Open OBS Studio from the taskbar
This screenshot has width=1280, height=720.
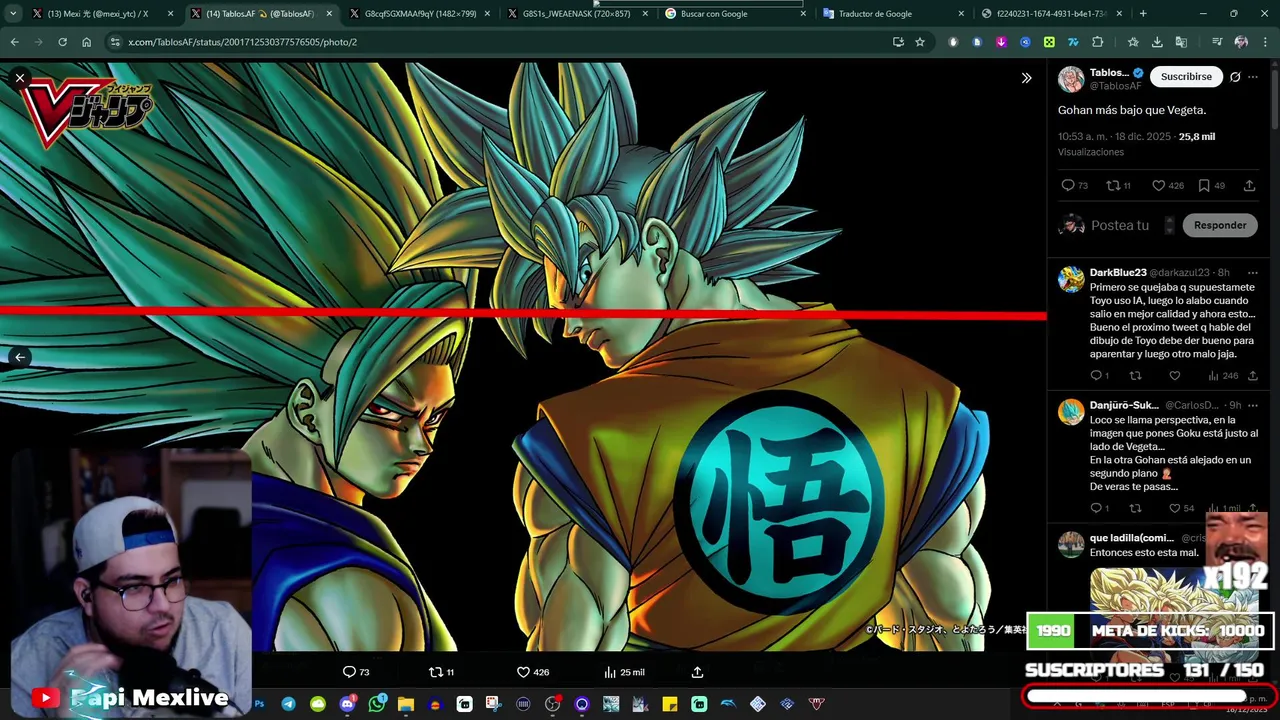click(x=552, y=704)
